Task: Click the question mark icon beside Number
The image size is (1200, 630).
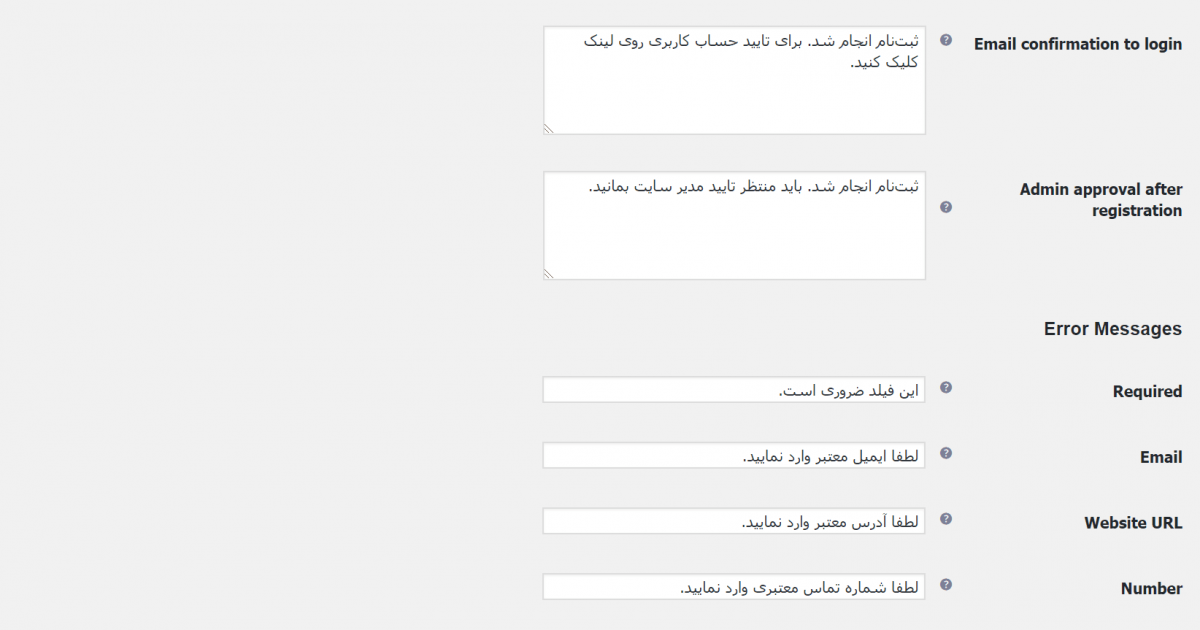Action: click(946, 585)
